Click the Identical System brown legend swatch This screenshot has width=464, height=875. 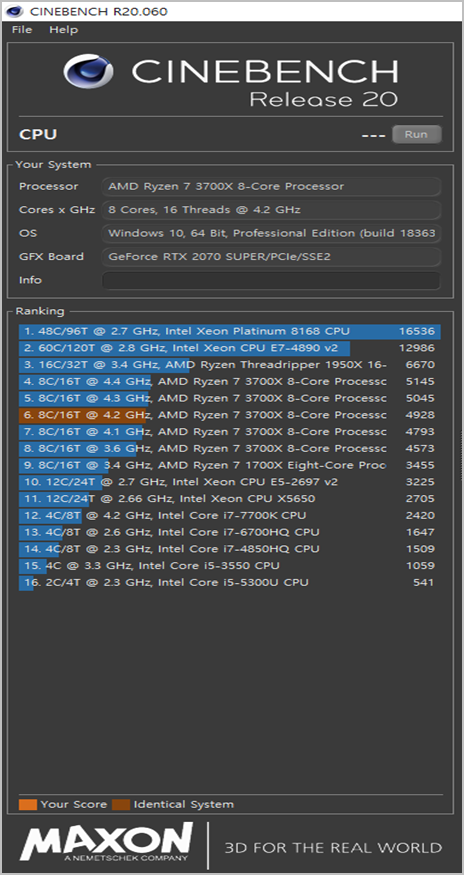121,804
